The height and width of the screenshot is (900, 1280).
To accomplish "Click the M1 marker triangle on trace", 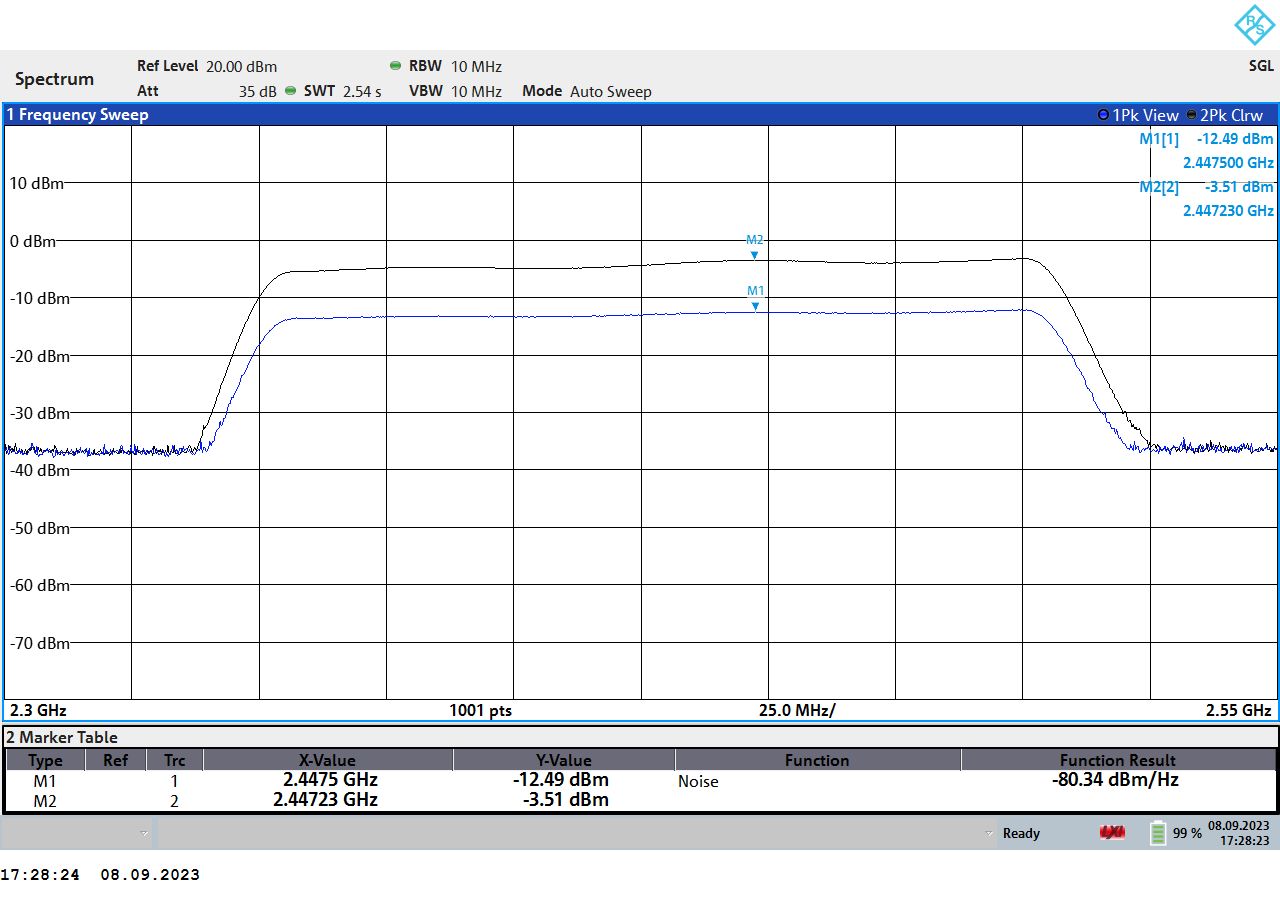I will coord(755,306).
